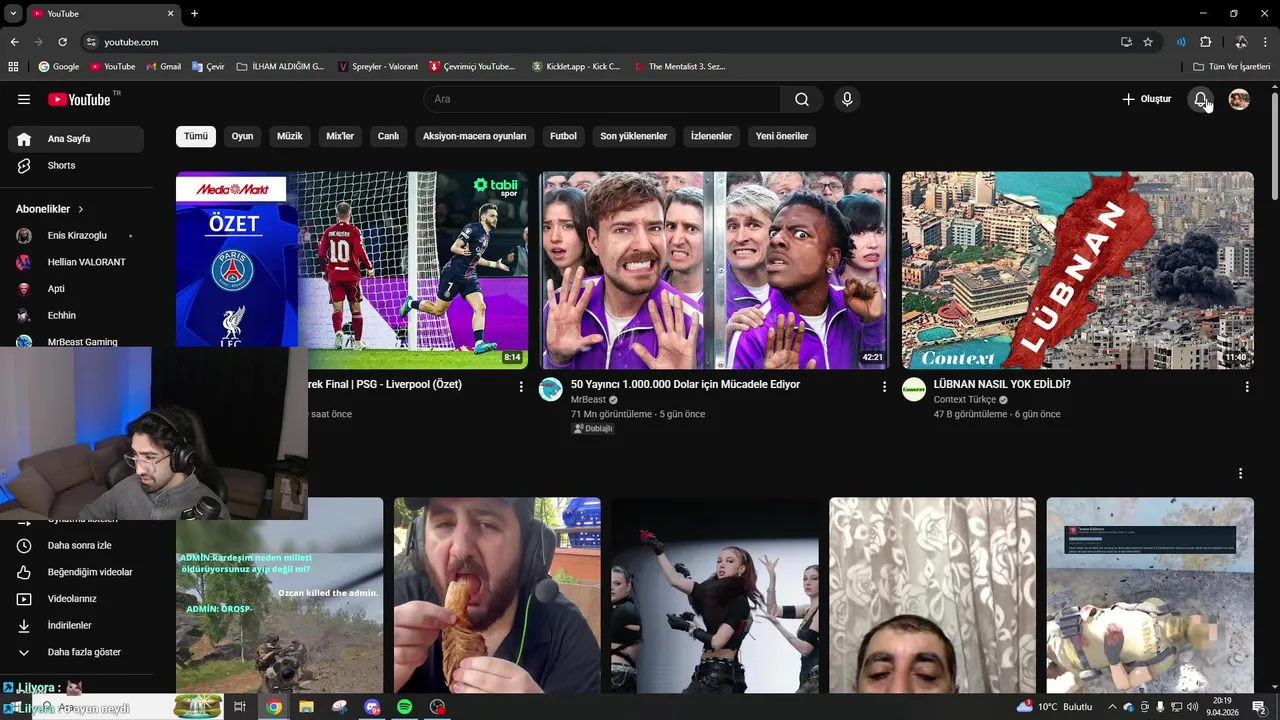Open the Chrome extensions puzzle icon

point(1205,42)
